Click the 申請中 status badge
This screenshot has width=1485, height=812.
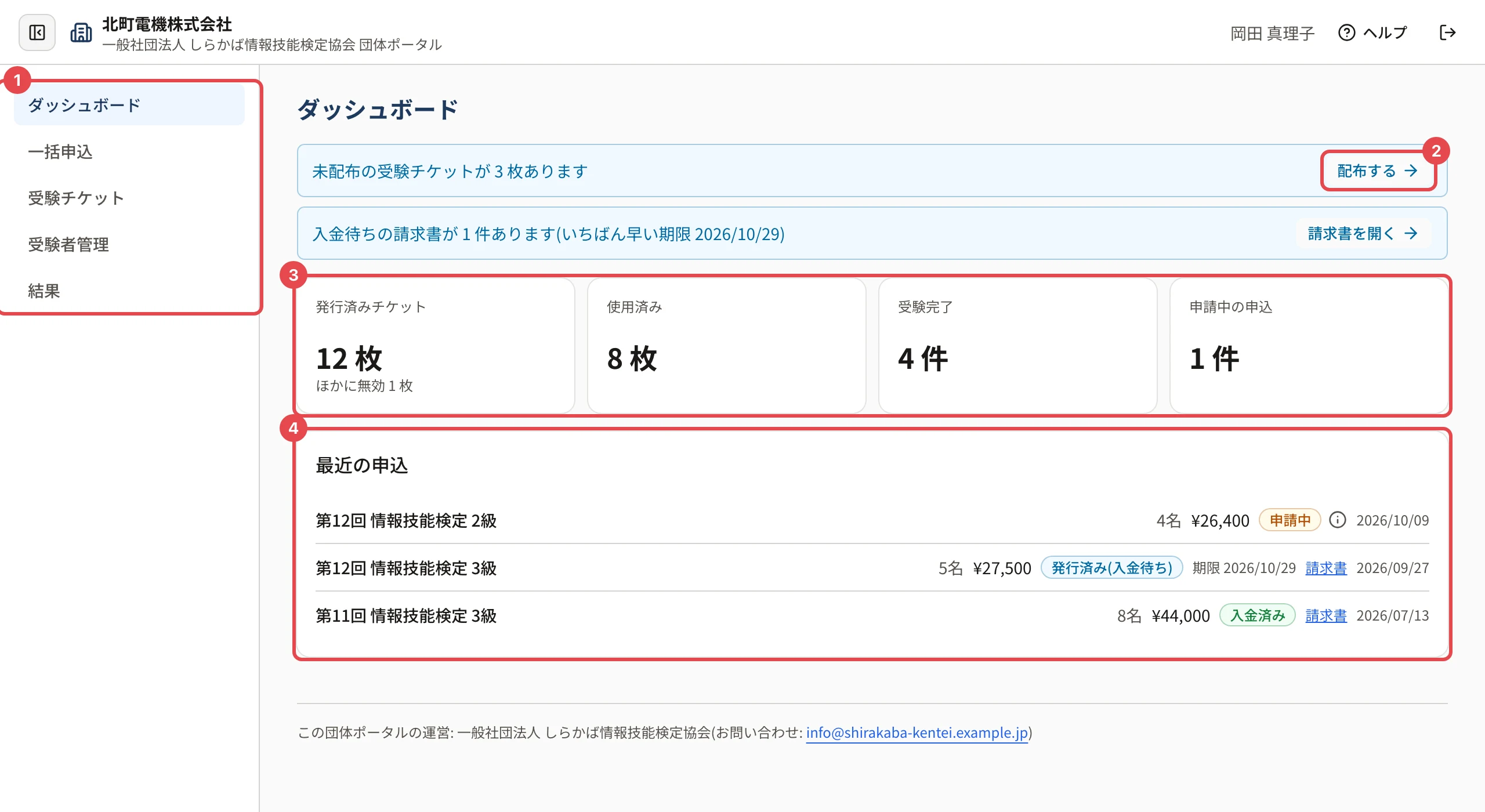(1290, 520)
